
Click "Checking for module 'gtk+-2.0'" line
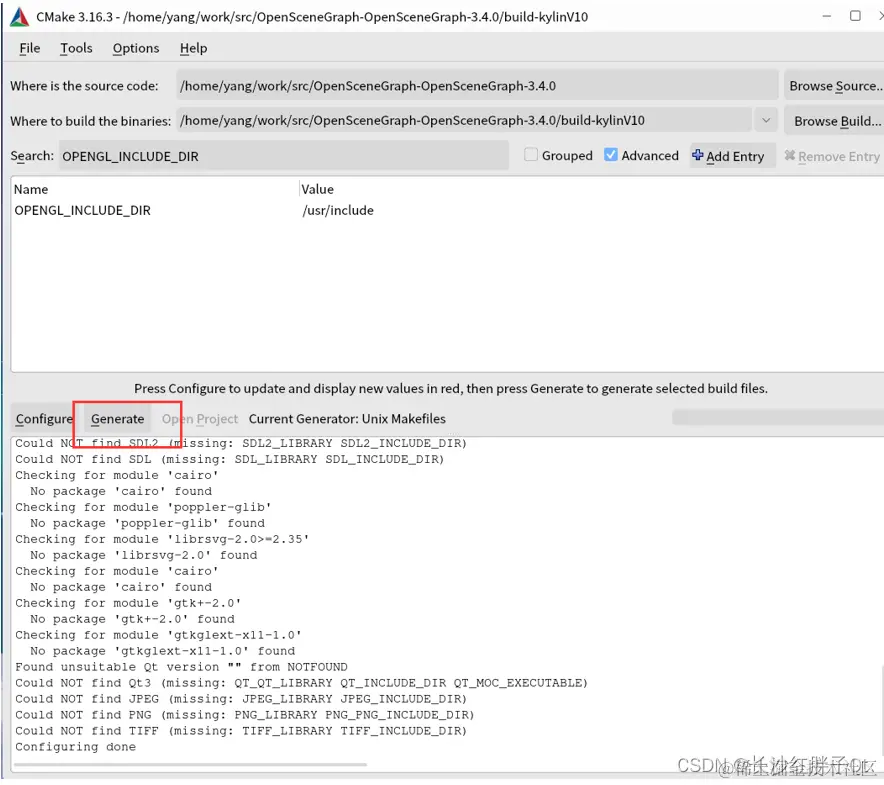pos(128,603)
